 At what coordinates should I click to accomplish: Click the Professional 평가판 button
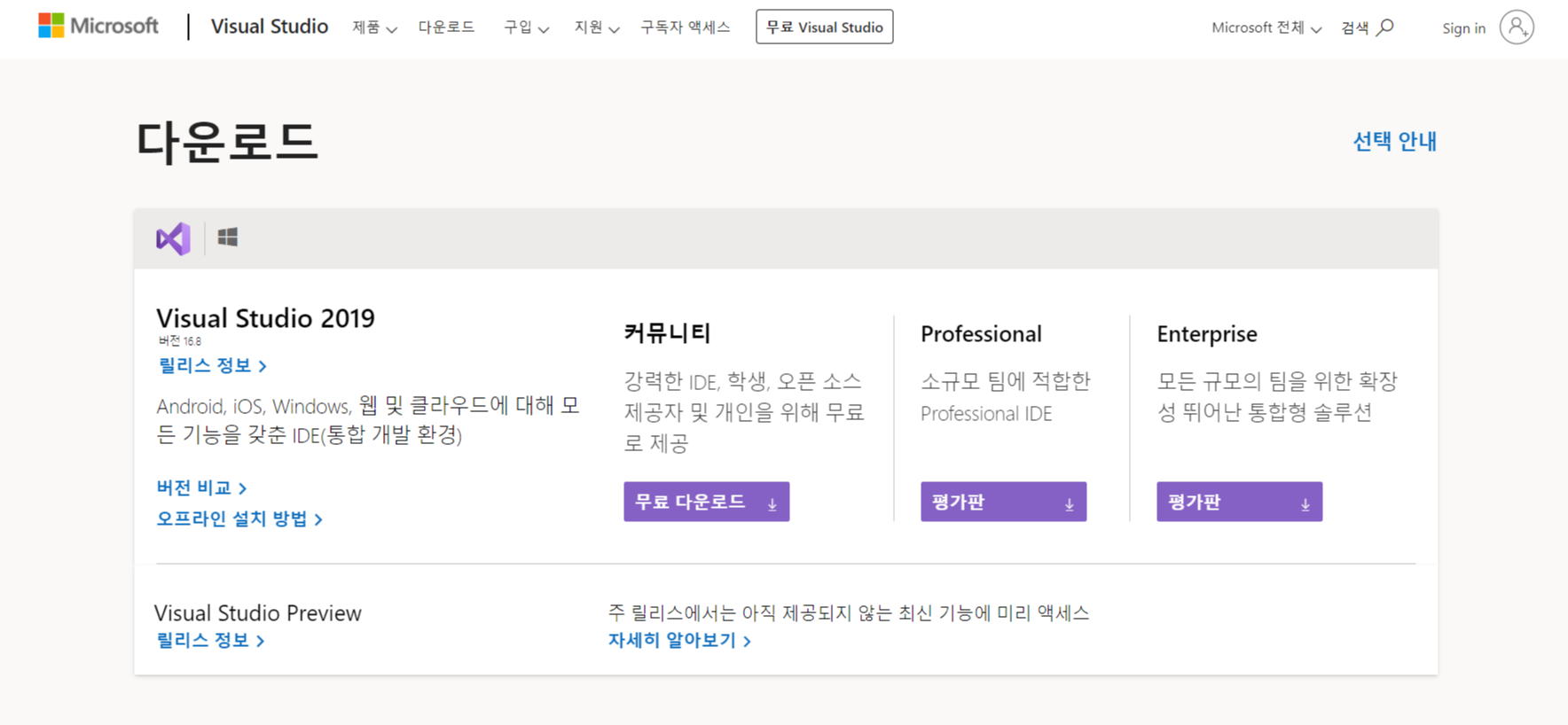tap(1003, 502)
